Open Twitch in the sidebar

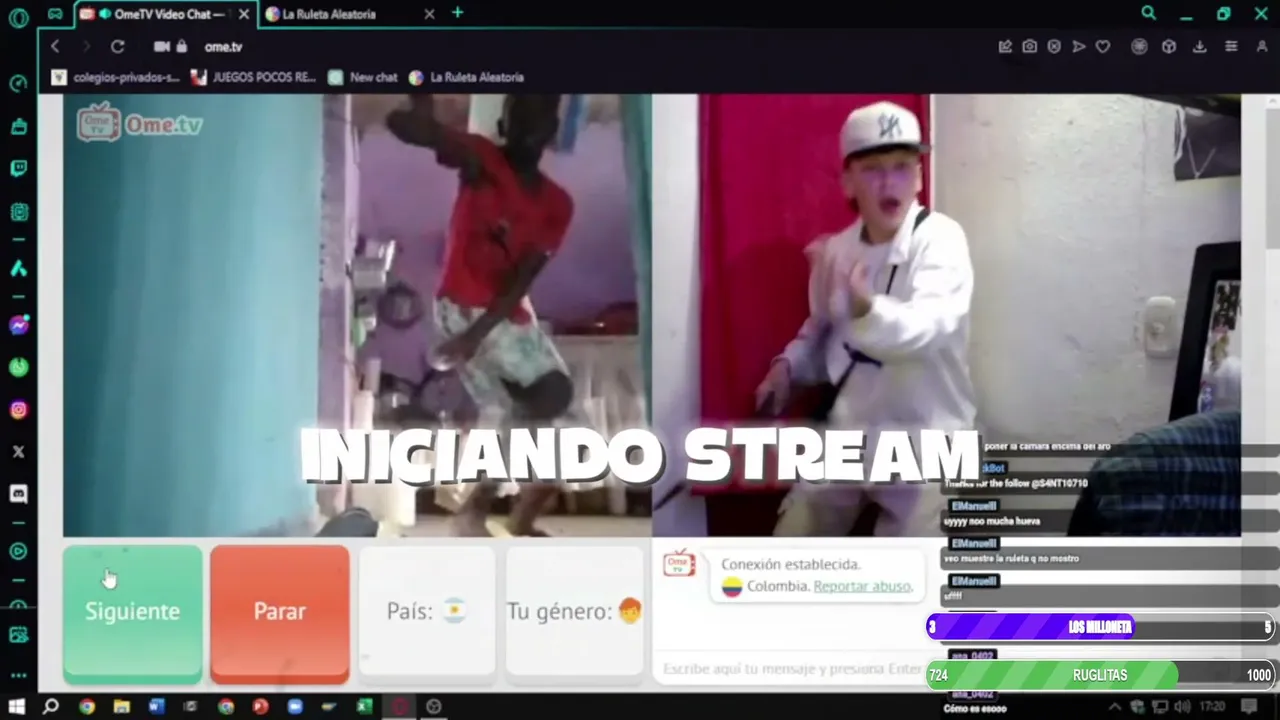click(18, 169)
